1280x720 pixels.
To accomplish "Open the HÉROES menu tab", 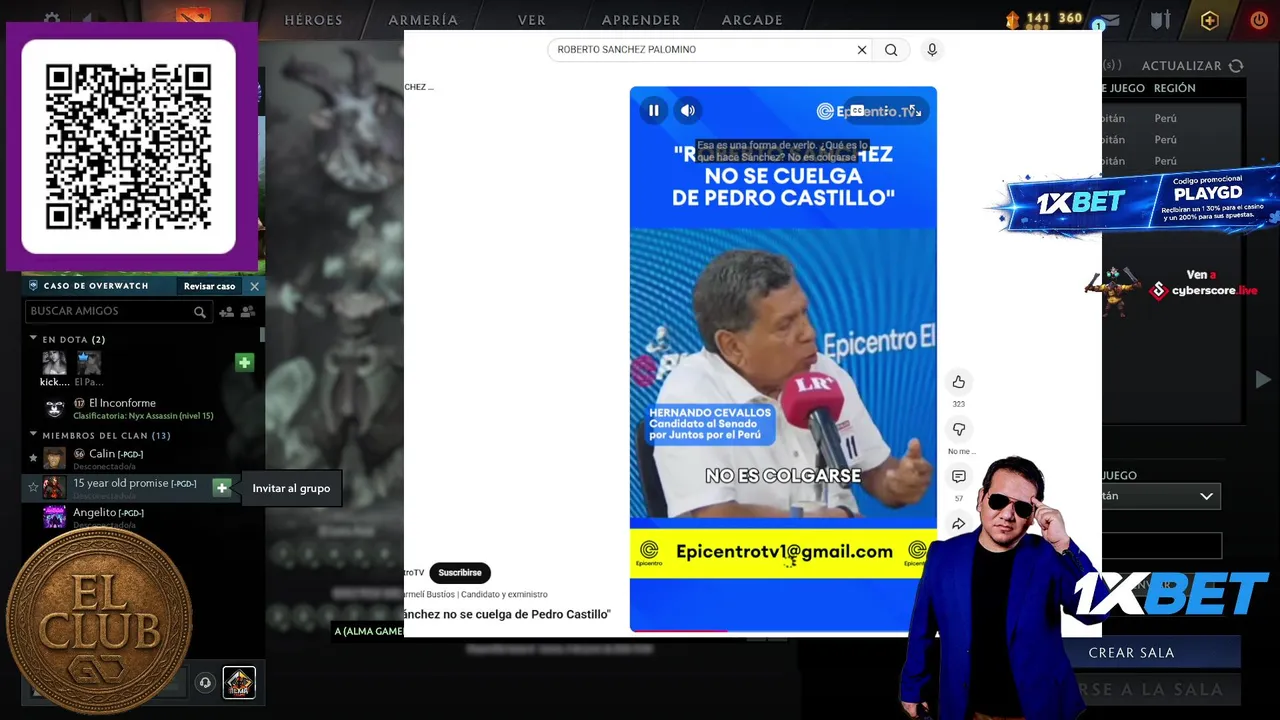I will (314, 20).
